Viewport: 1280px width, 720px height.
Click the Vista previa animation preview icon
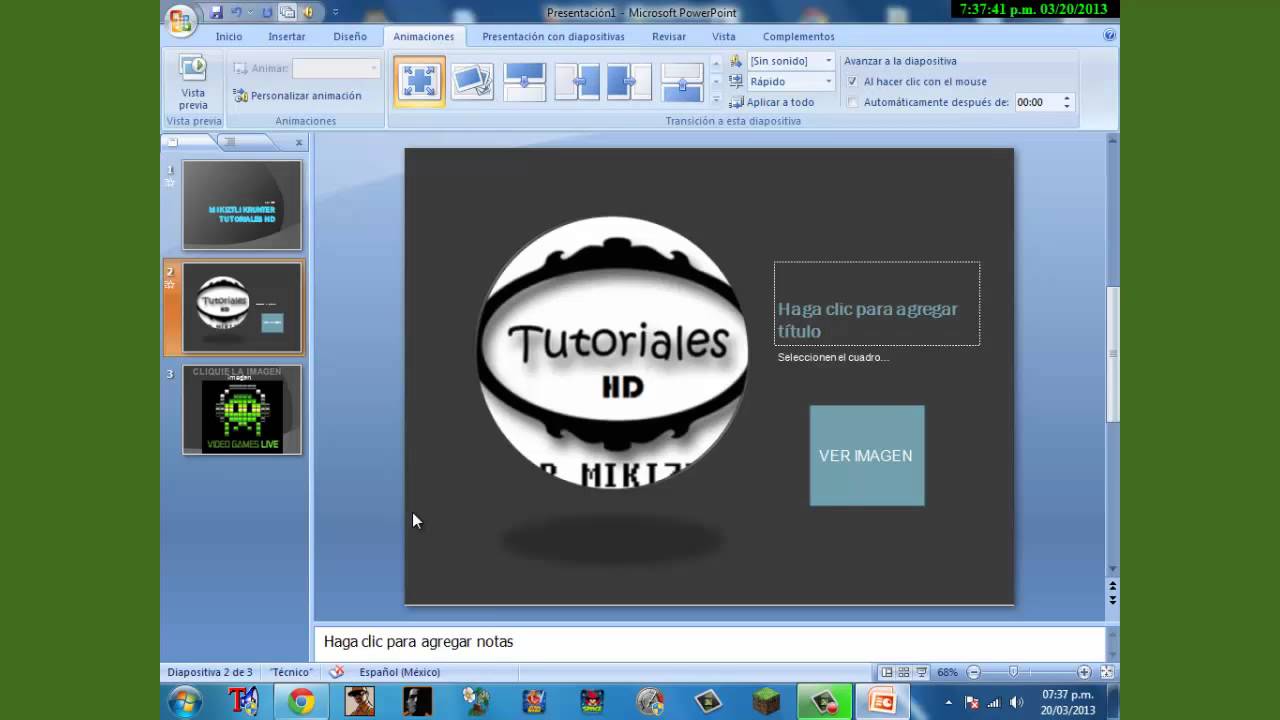pos(193,81)
